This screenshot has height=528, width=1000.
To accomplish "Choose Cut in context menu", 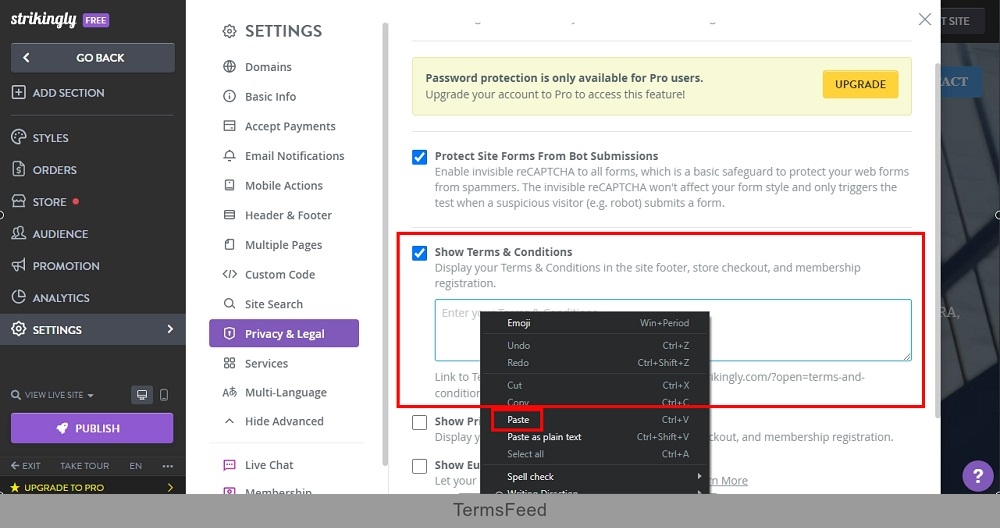I will (594, 385).
